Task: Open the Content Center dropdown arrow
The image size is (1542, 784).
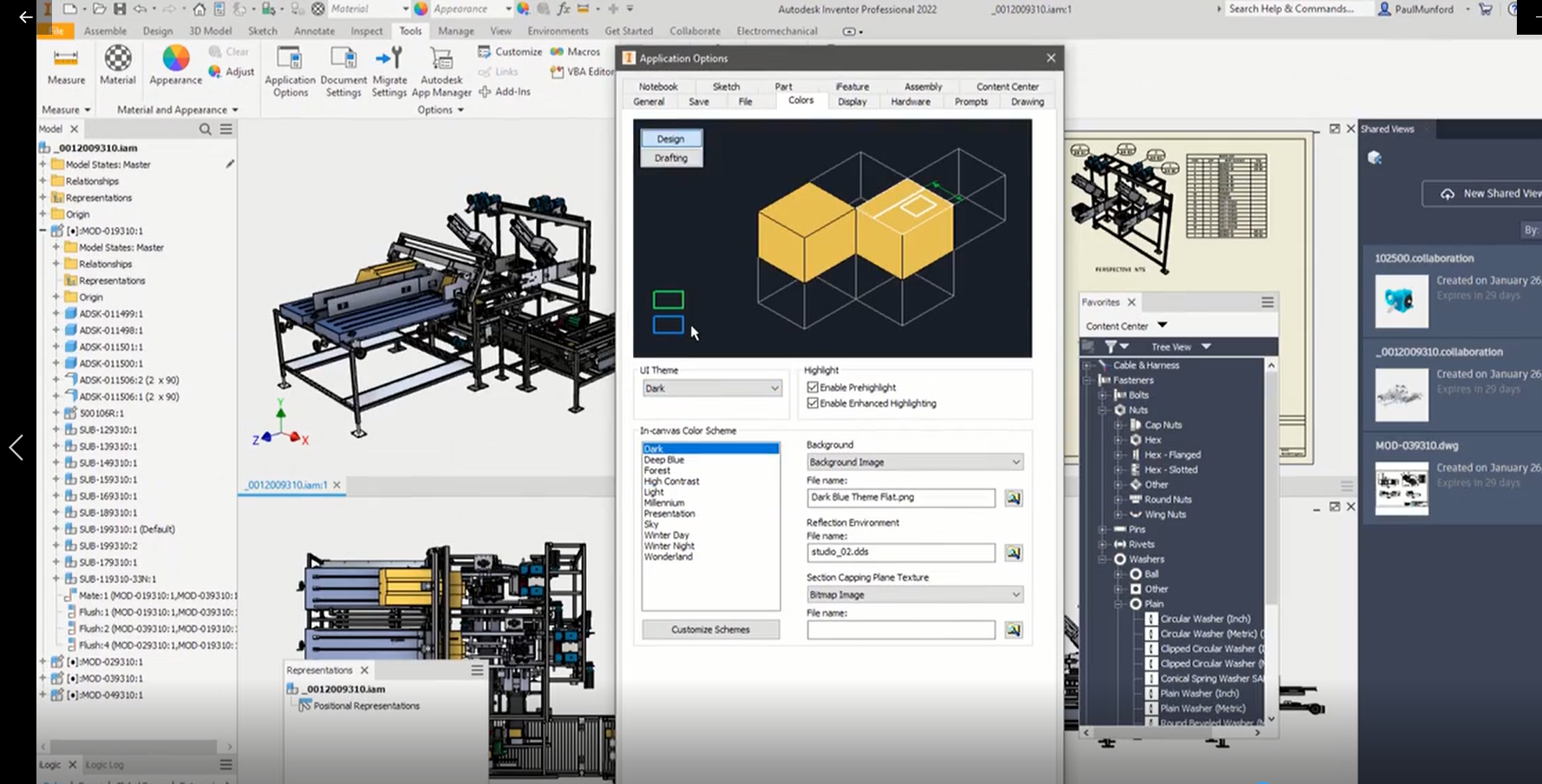Action: click(1162, 325)
